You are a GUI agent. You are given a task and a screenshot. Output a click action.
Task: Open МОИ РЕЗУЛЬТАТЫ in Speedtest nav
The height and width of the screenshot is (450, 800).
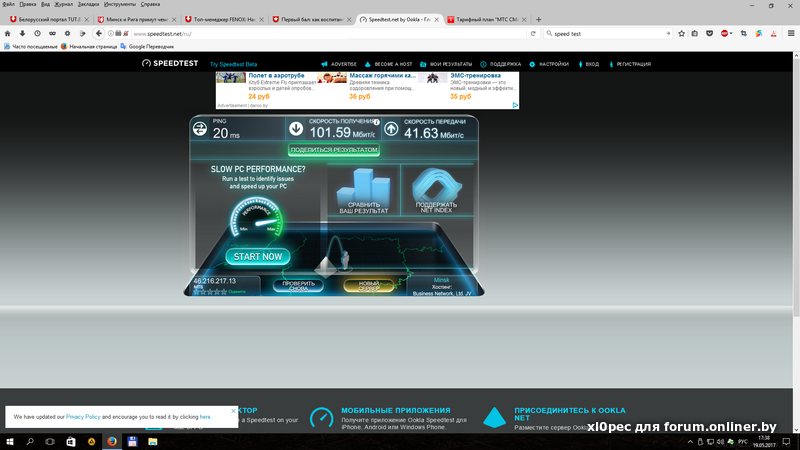[446, 64]
